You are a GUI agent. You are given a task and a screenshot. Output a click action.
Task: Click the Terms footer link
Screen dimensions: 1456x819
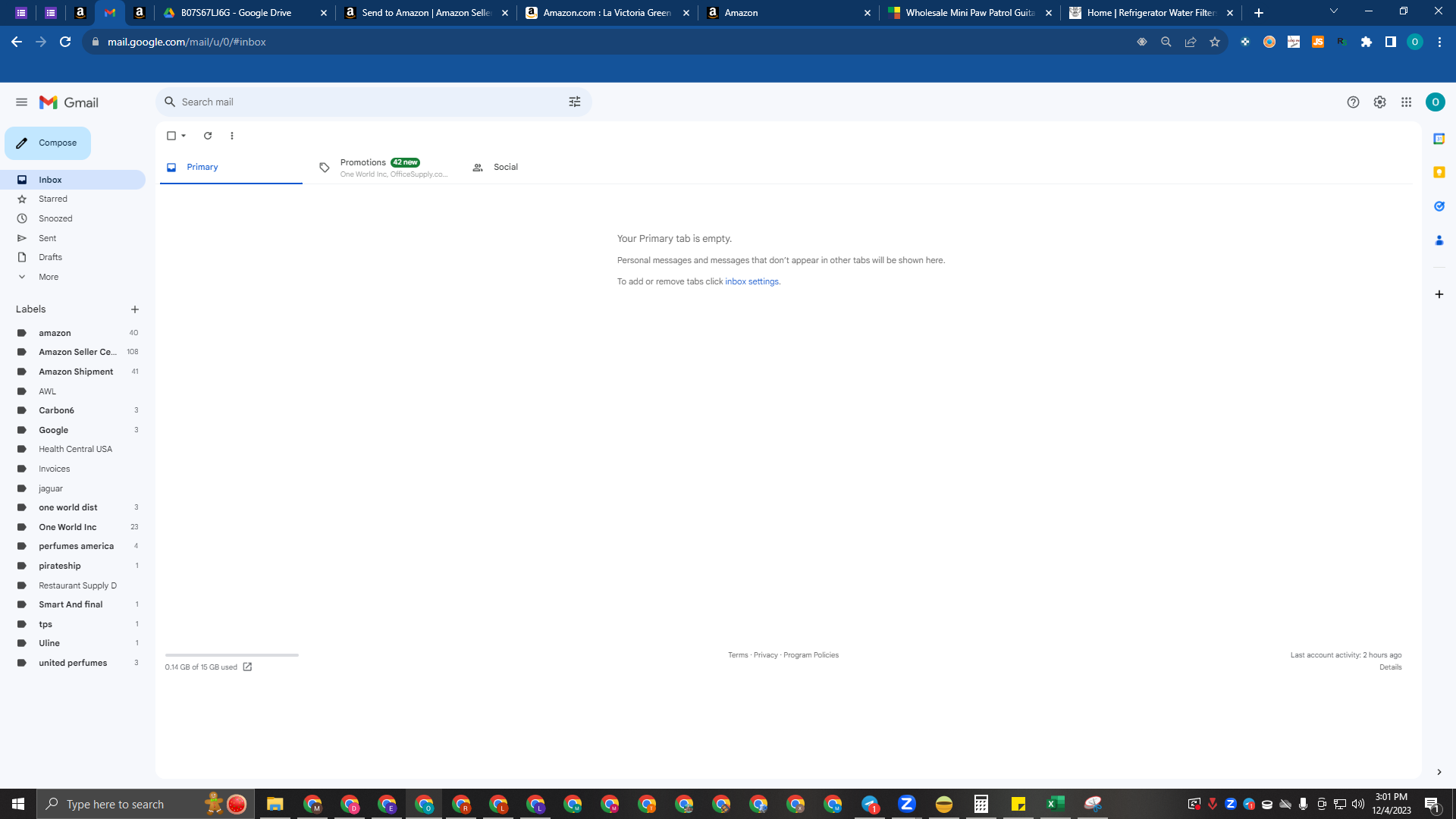tap(738, 655)
